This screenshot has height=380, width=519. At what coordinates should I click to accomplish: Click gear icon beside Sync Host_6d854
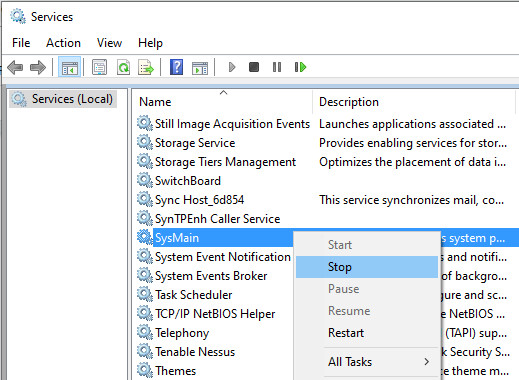145,200
